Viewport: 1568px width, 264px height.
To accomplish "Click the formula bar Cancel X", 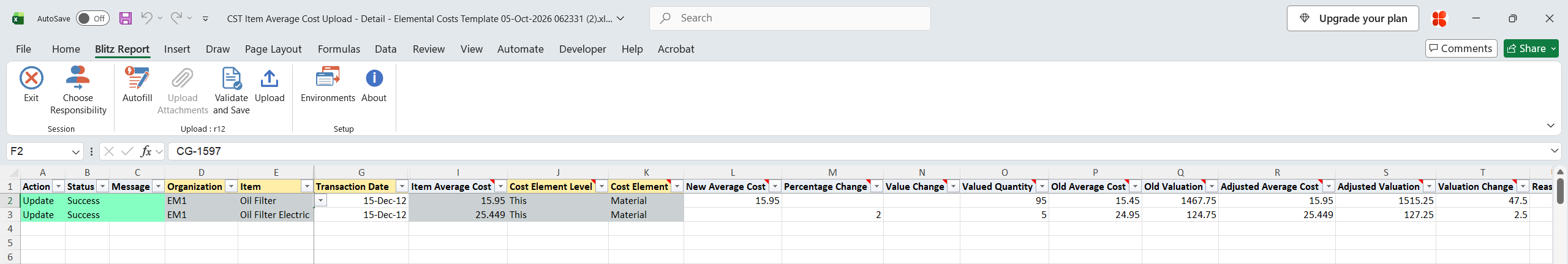I will pyautogui.click(x=109, y=151).
